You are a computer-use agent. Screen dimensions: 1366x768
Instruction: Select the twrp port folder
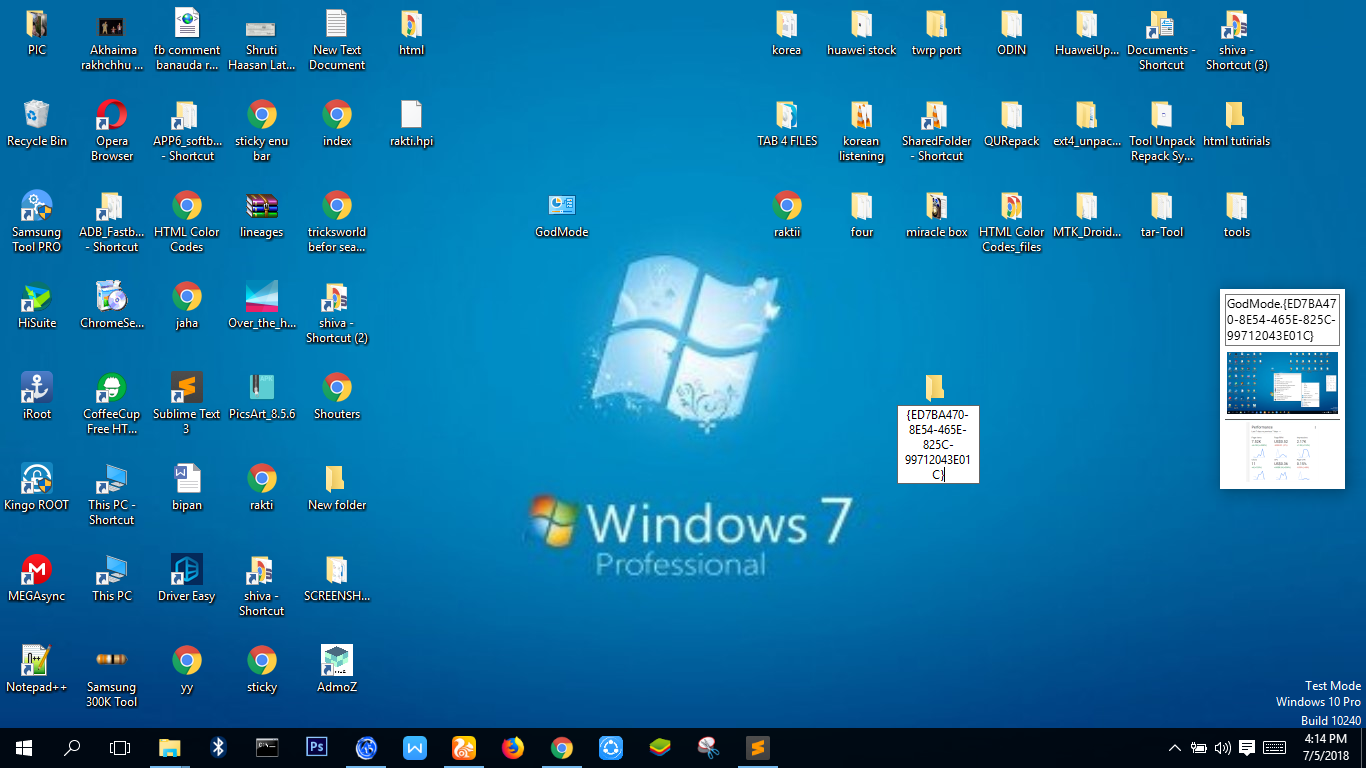(x=937, y=33)
